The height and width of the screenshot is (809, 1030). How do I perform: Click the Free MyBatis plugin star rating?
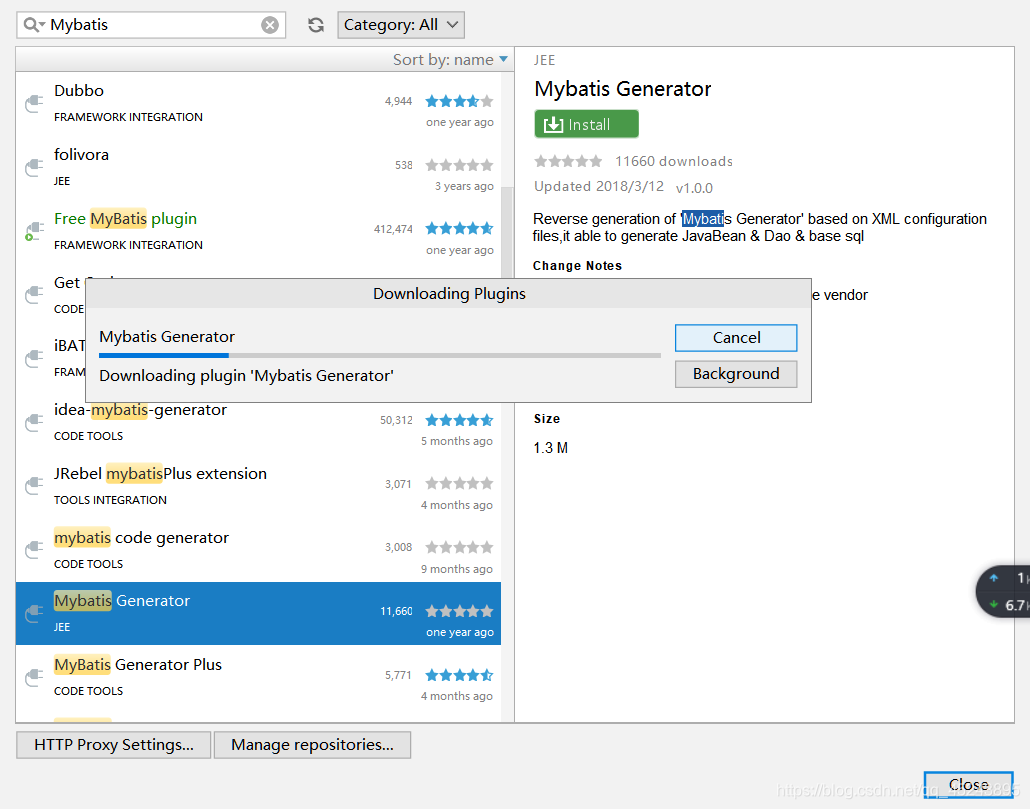pos(459,229)
